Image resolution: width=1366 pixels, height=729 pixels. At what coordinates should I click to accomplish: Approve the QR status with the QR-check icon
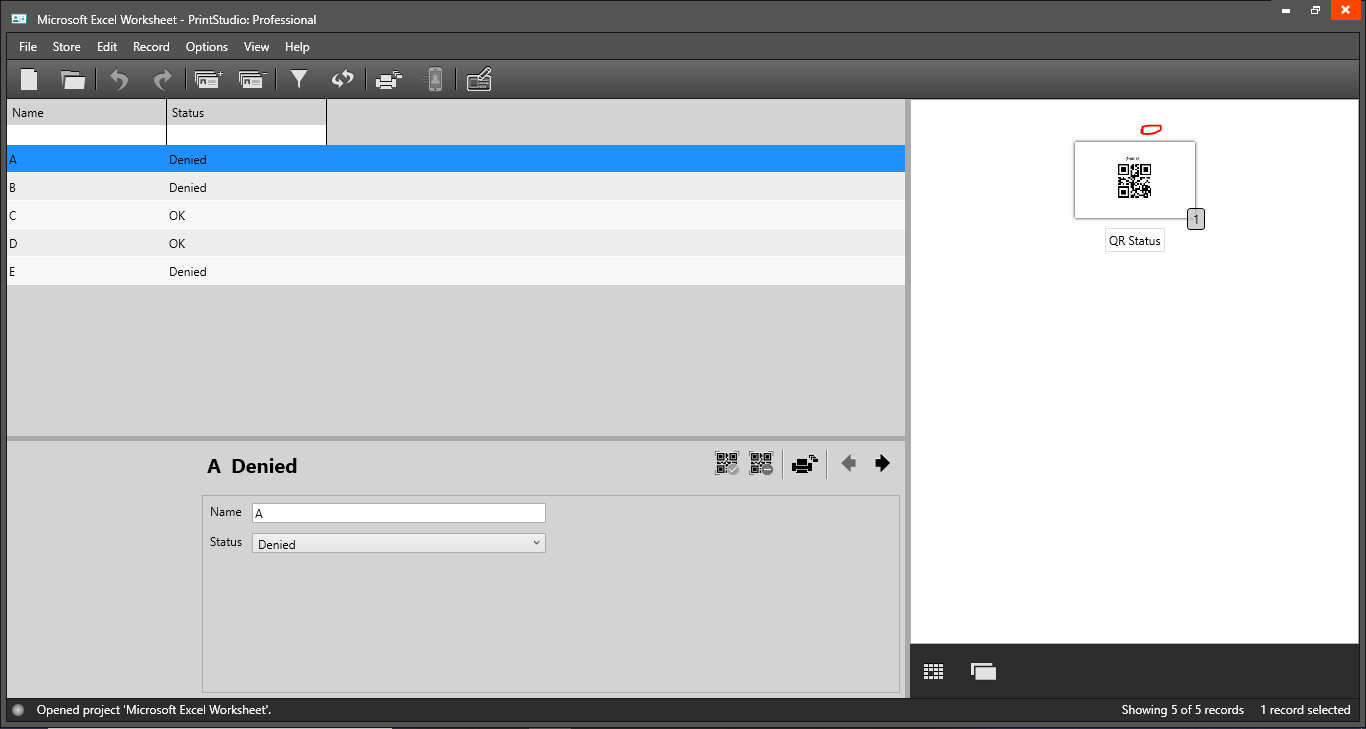(726, 462)
